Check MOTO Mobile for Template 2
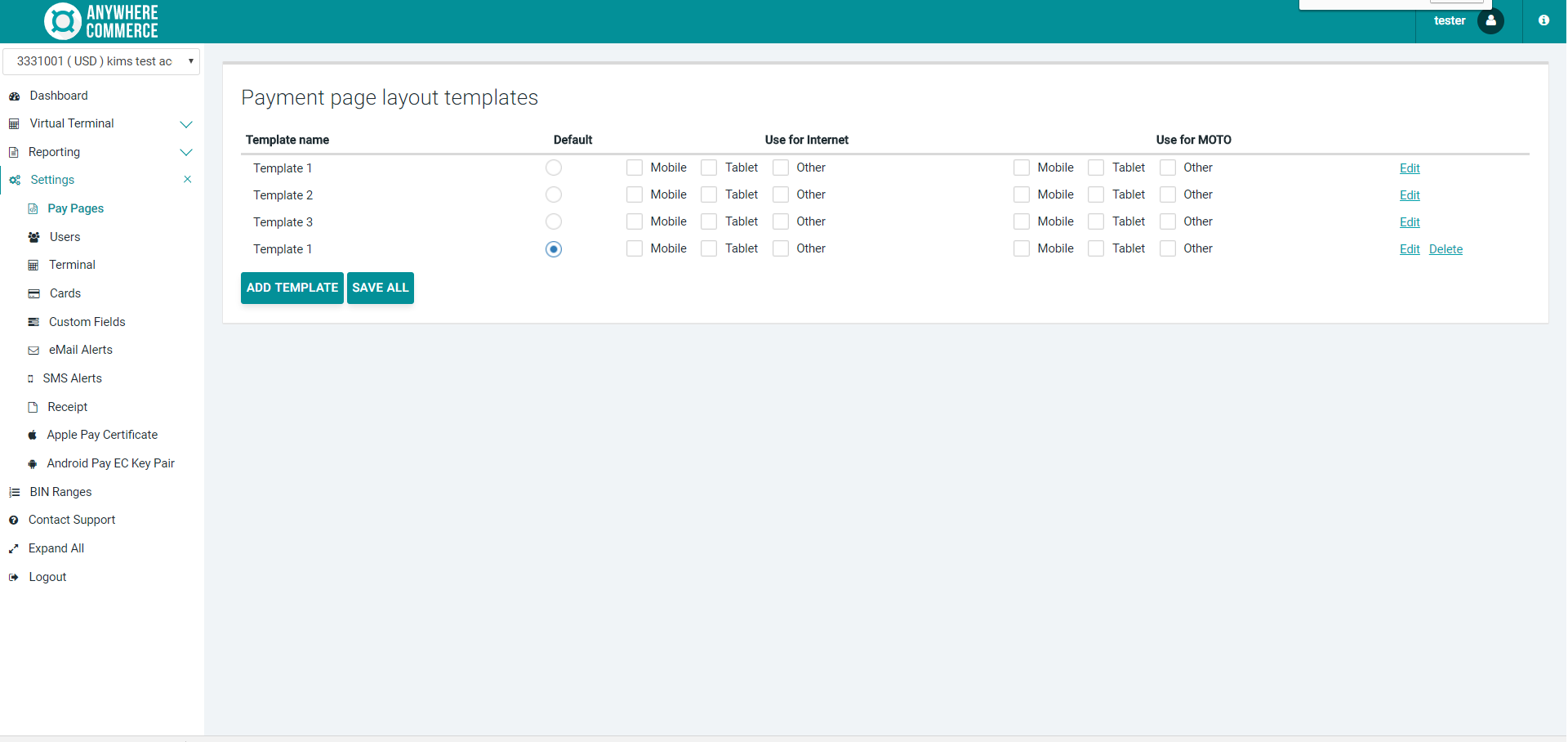The image size is (1568, 742). [x=1022, y=194]
